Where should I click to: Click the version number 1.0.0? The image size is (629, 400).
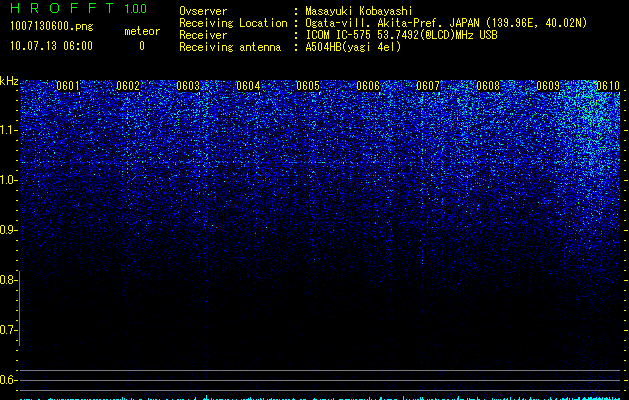[x=136, y=8]
